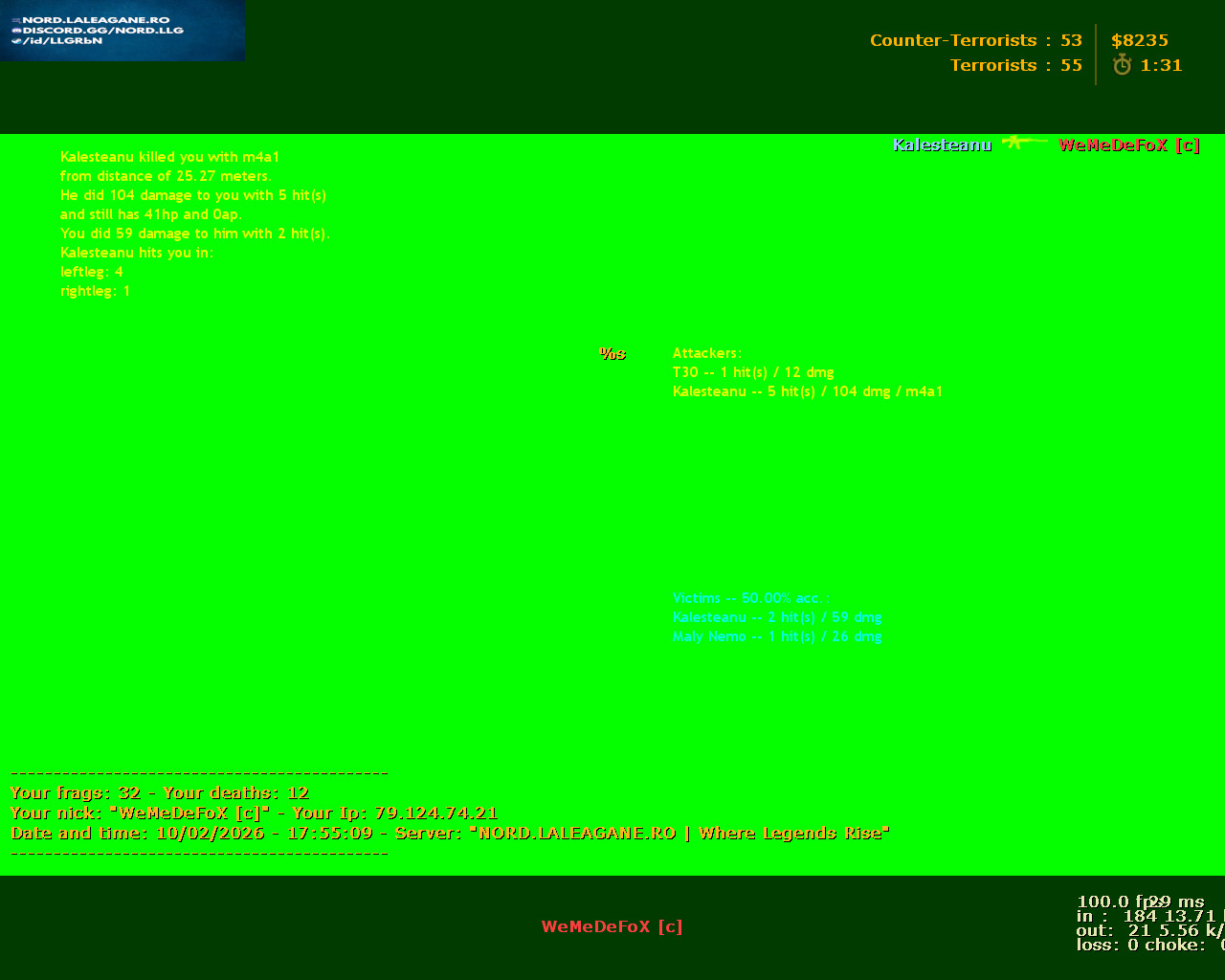1225x980 pixels.
Task: Click "and still has 41hp and 0ap."
Action: [x=151, y=214]
